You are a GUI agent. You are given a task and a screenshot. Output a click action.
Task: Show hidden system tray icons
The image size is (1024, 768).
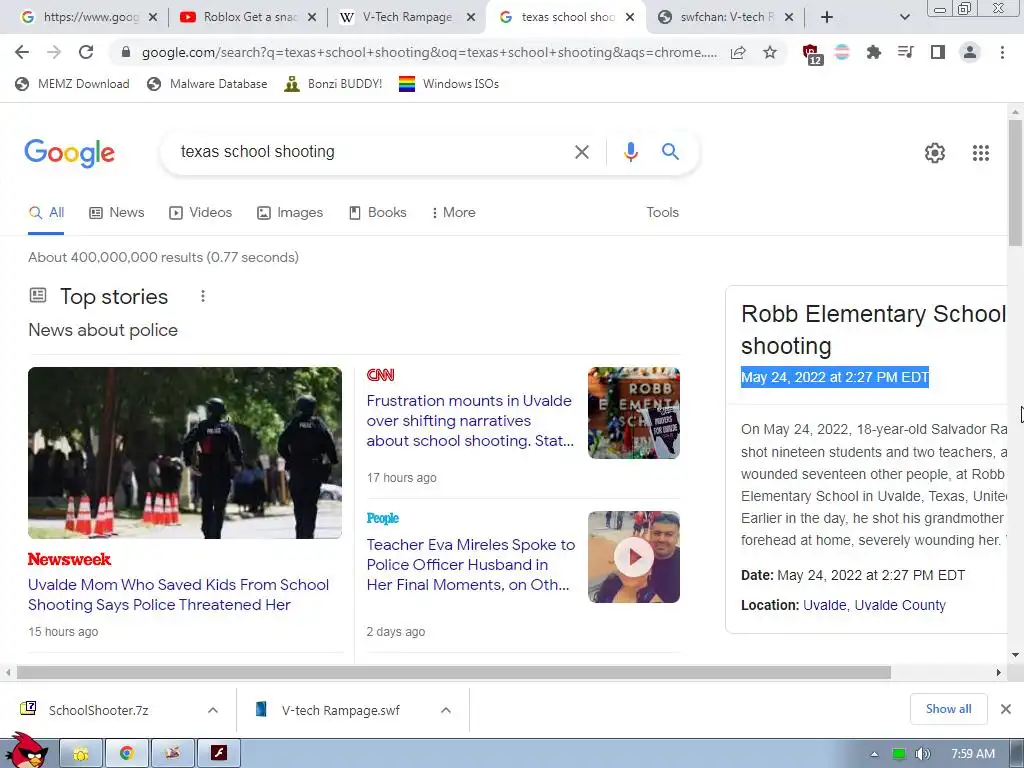pyautogui.click(x=874, y=754)
